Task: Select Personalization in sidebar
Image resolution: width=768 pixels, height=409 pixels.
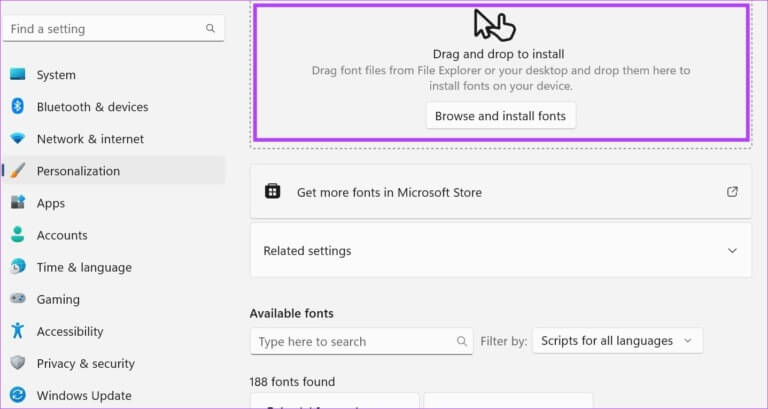Action: pos(114,170)
